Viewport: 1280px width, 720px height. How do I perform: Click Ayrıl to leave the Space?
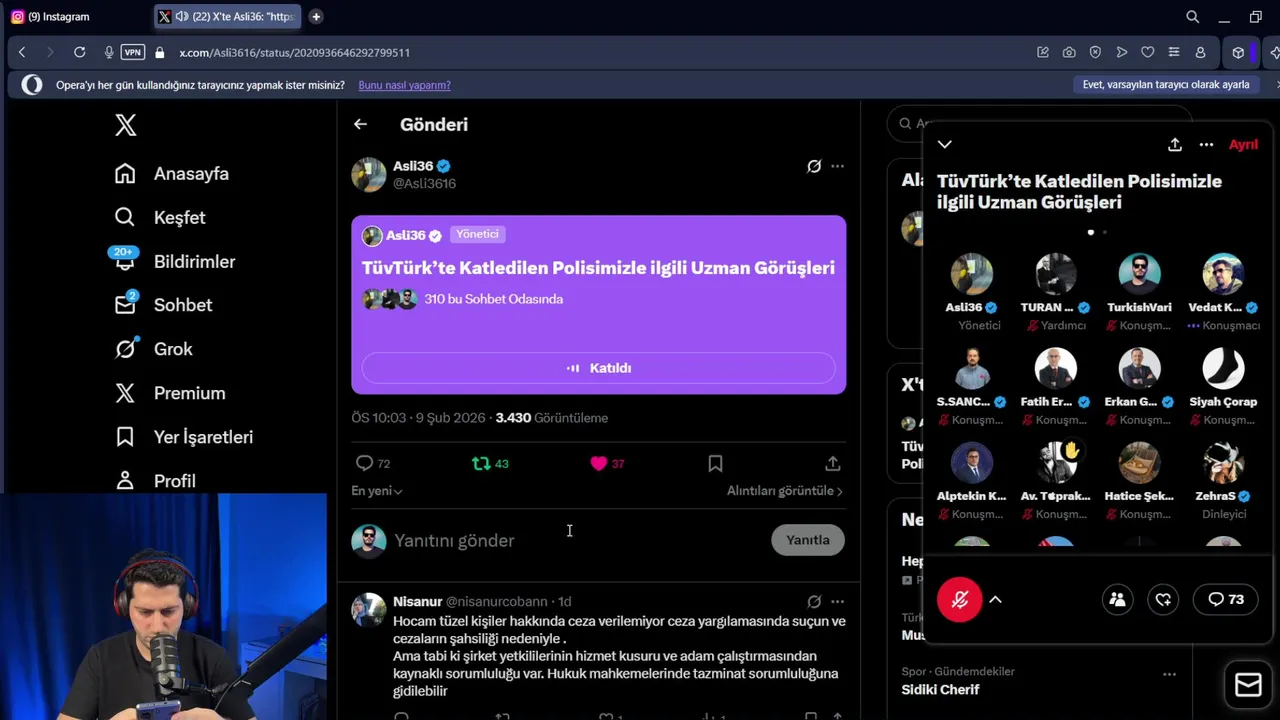pyautogui.click(x=1243, y=144)
